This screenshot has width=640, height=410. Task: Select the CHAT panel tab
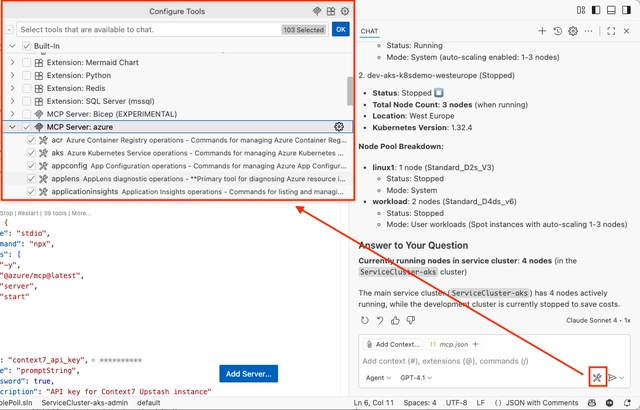click(x=369, y=32)
